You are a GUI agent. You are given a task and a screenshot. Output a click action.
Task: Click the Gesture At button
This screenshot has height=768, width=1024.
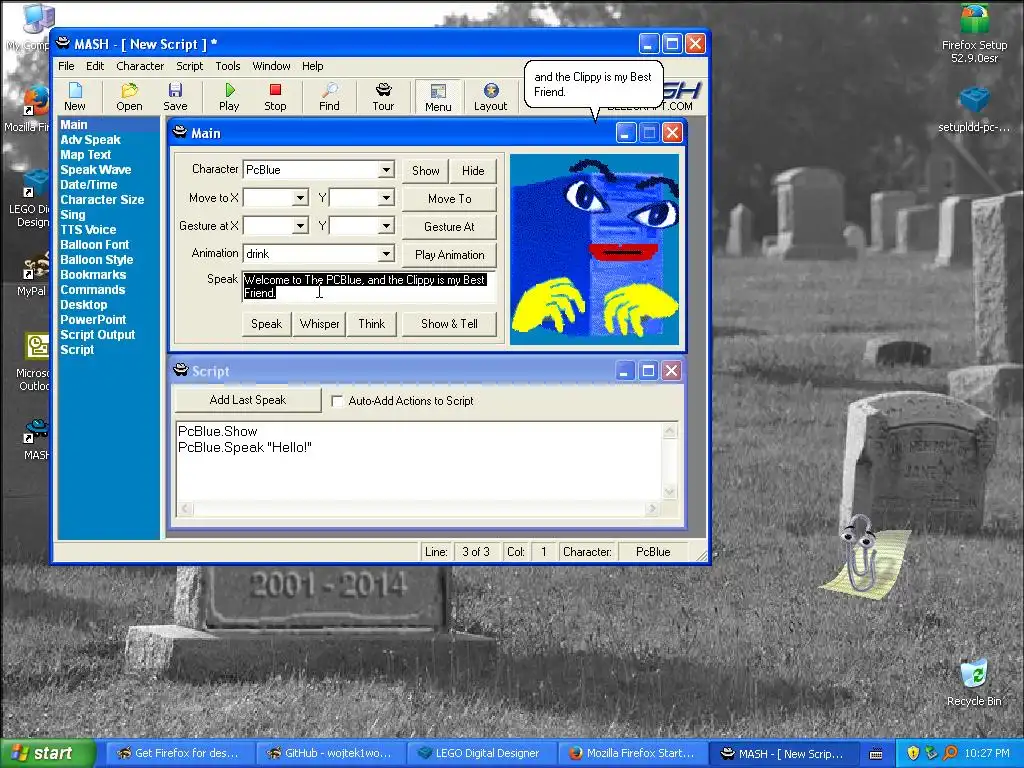449,227
